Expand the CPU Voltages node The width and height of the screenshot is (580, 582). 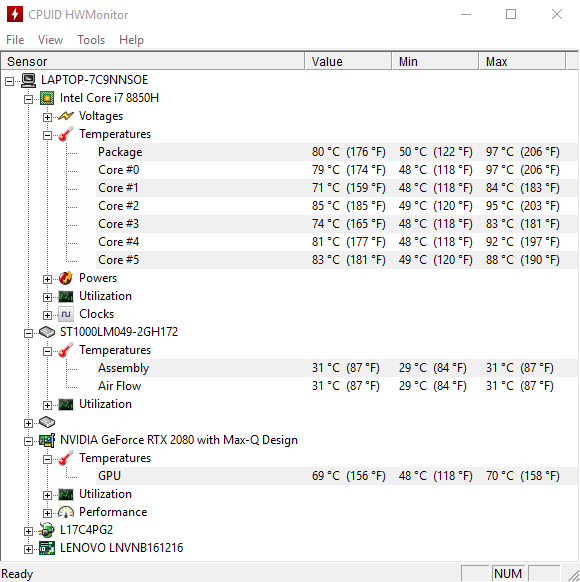pyautogui.click(x=47, y=118)
